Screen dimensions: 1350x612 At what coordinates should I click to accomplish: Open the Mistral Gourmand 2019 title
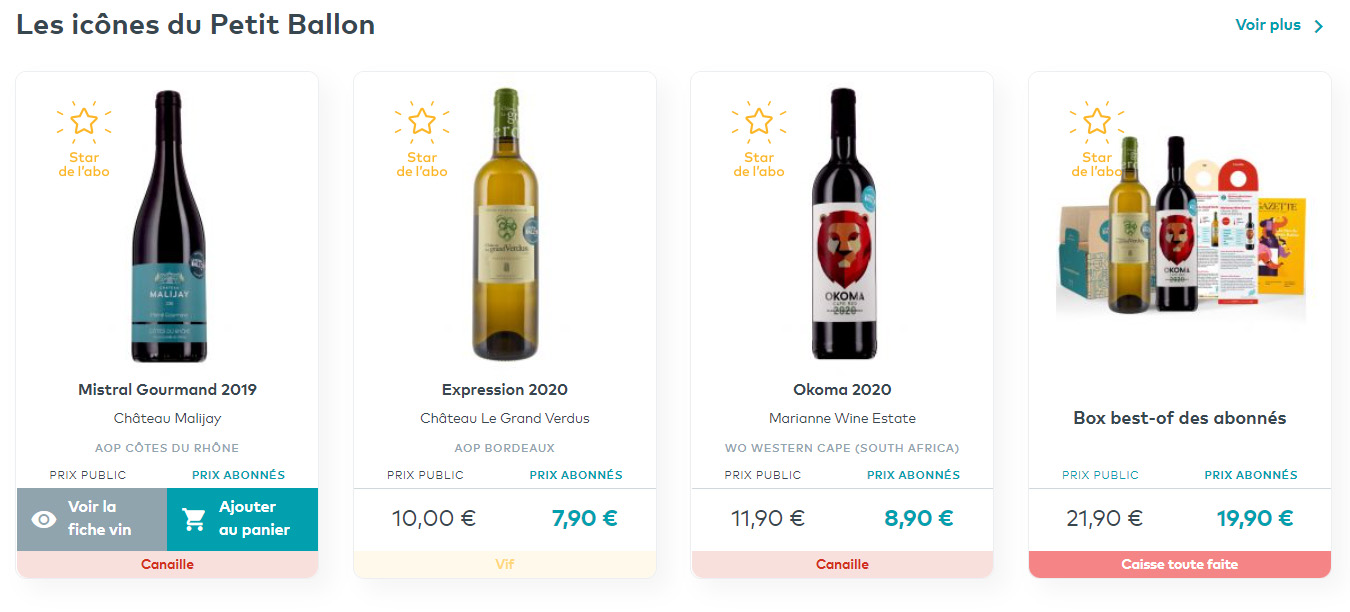pyautogui.click(x=167, y=390)
